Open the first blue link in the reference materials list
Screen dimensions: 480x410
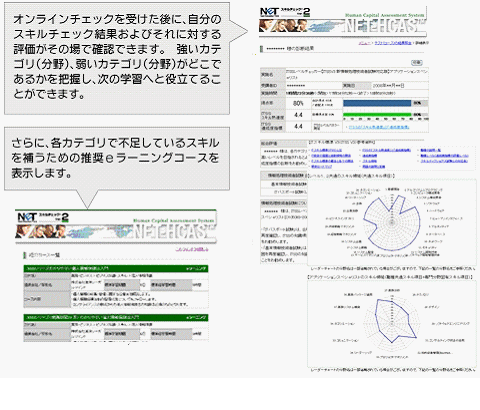tap(326, 150)
